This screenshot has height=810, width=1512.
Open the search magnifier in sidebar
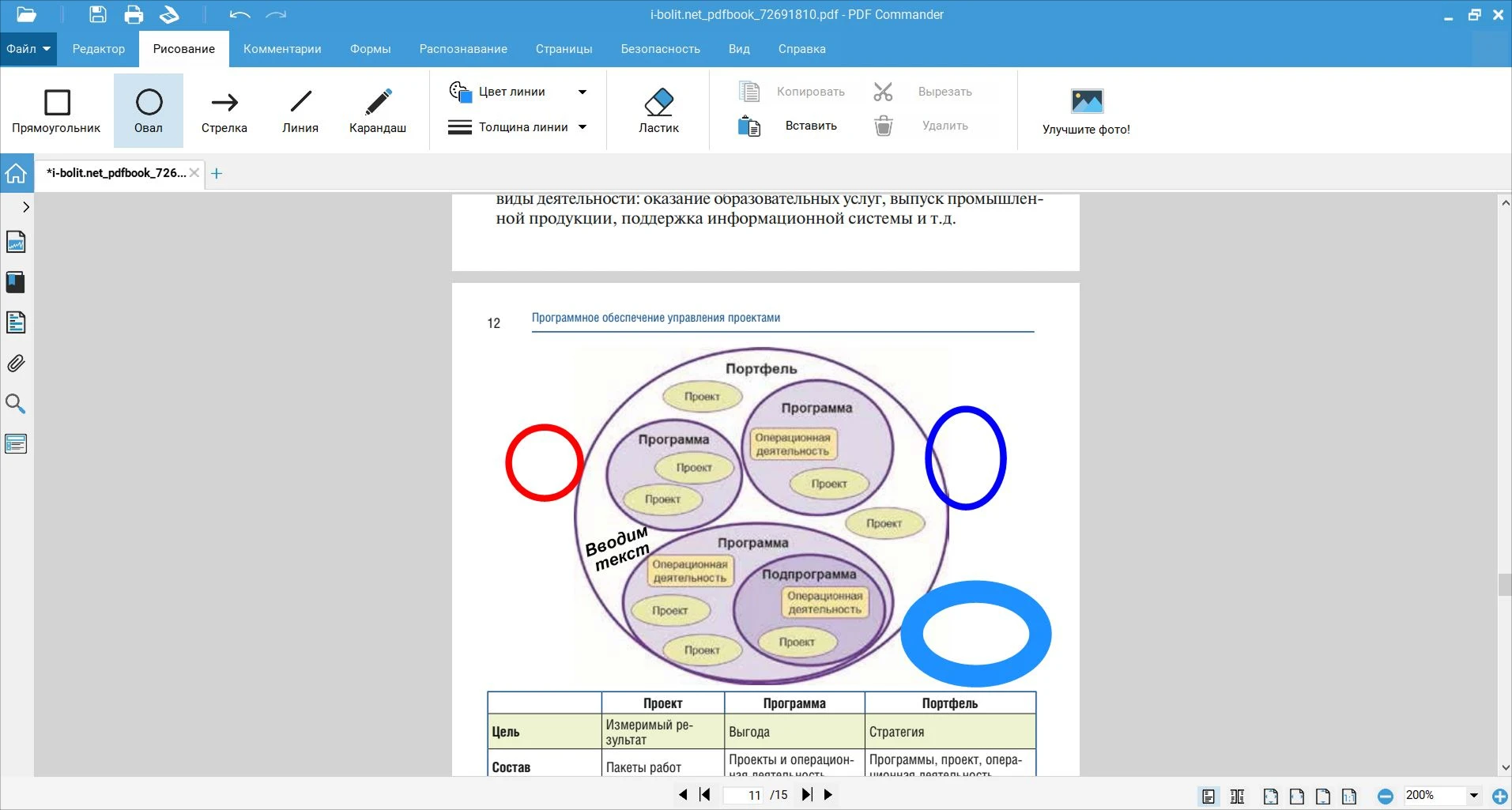point(16,404)
